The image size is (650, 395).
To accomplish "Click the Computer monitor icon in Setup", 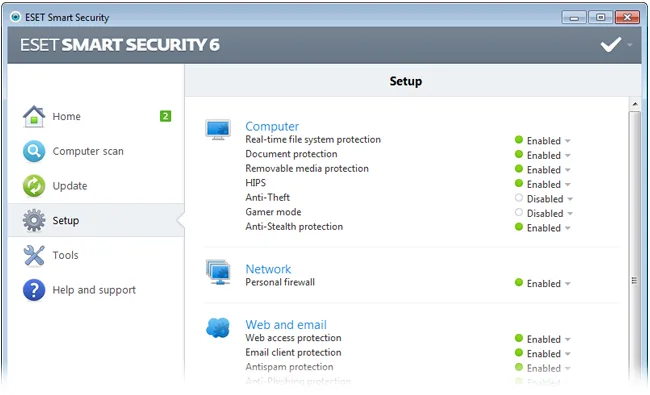I will point(218,130).
